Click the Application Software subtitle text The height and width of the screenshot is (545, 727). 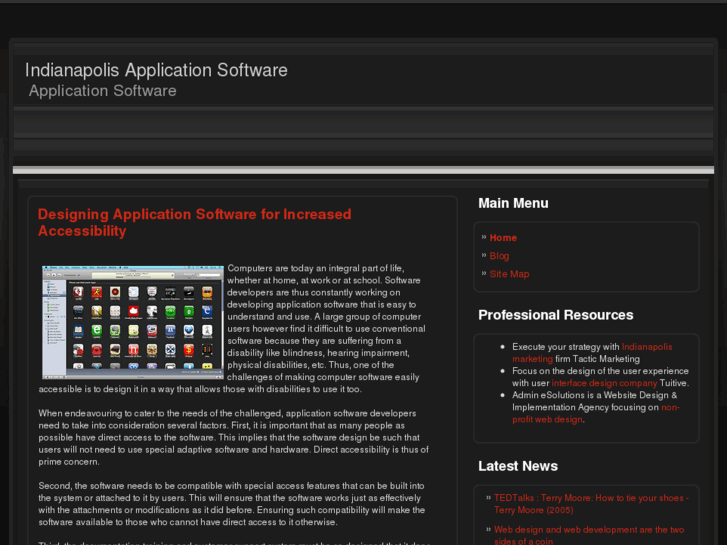pyautogui.click(x=102, y=90)
